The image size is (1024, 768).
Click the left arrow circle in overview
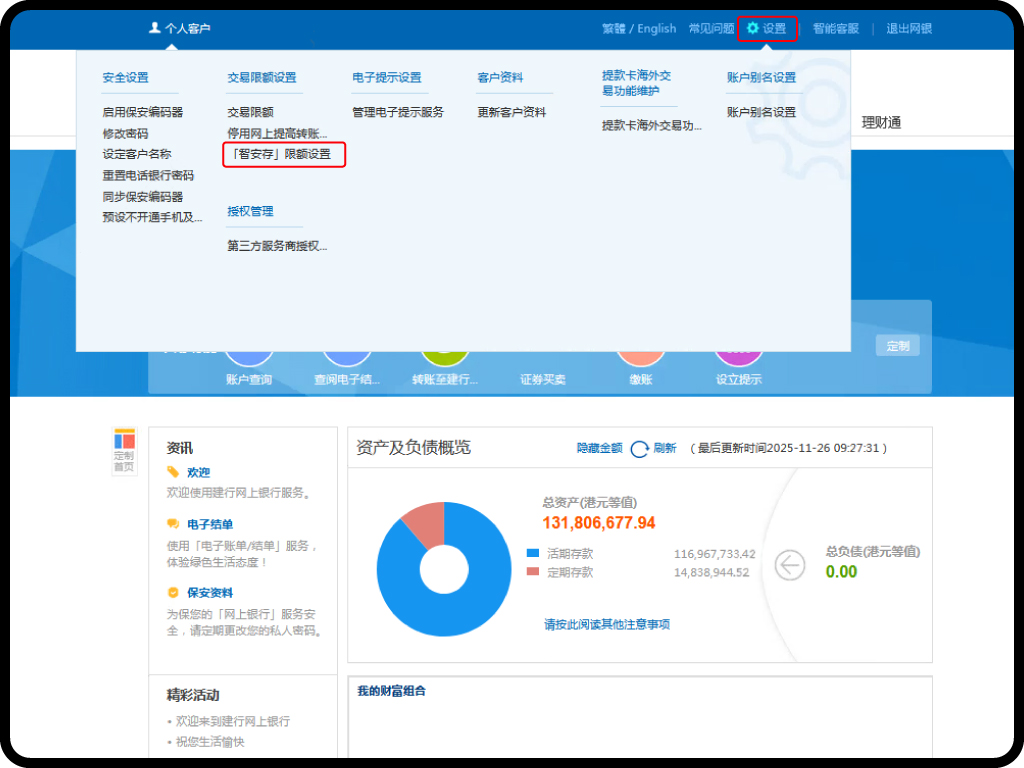[790, 565]
